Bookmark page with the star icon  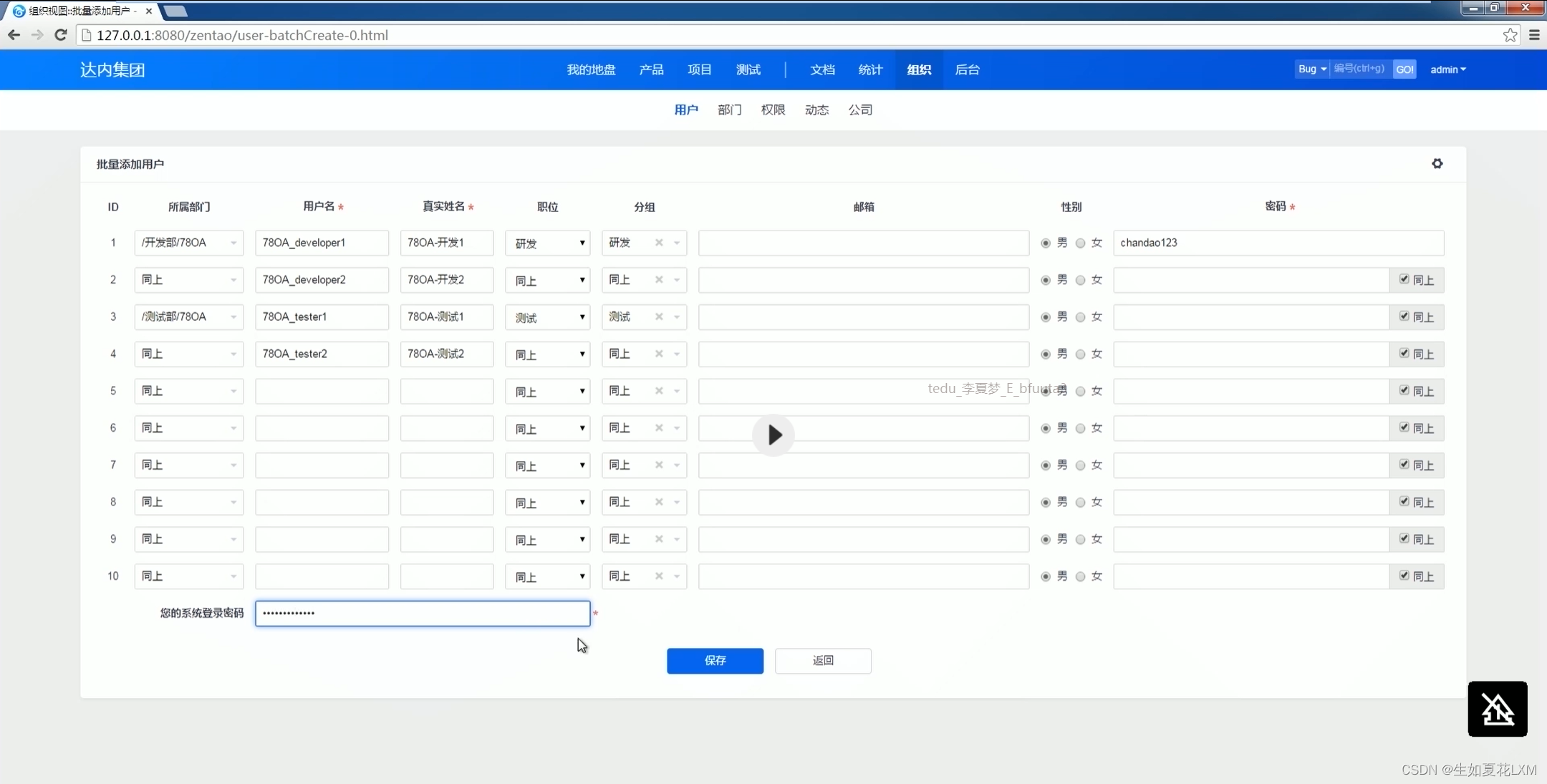[x=1510, y=35]
